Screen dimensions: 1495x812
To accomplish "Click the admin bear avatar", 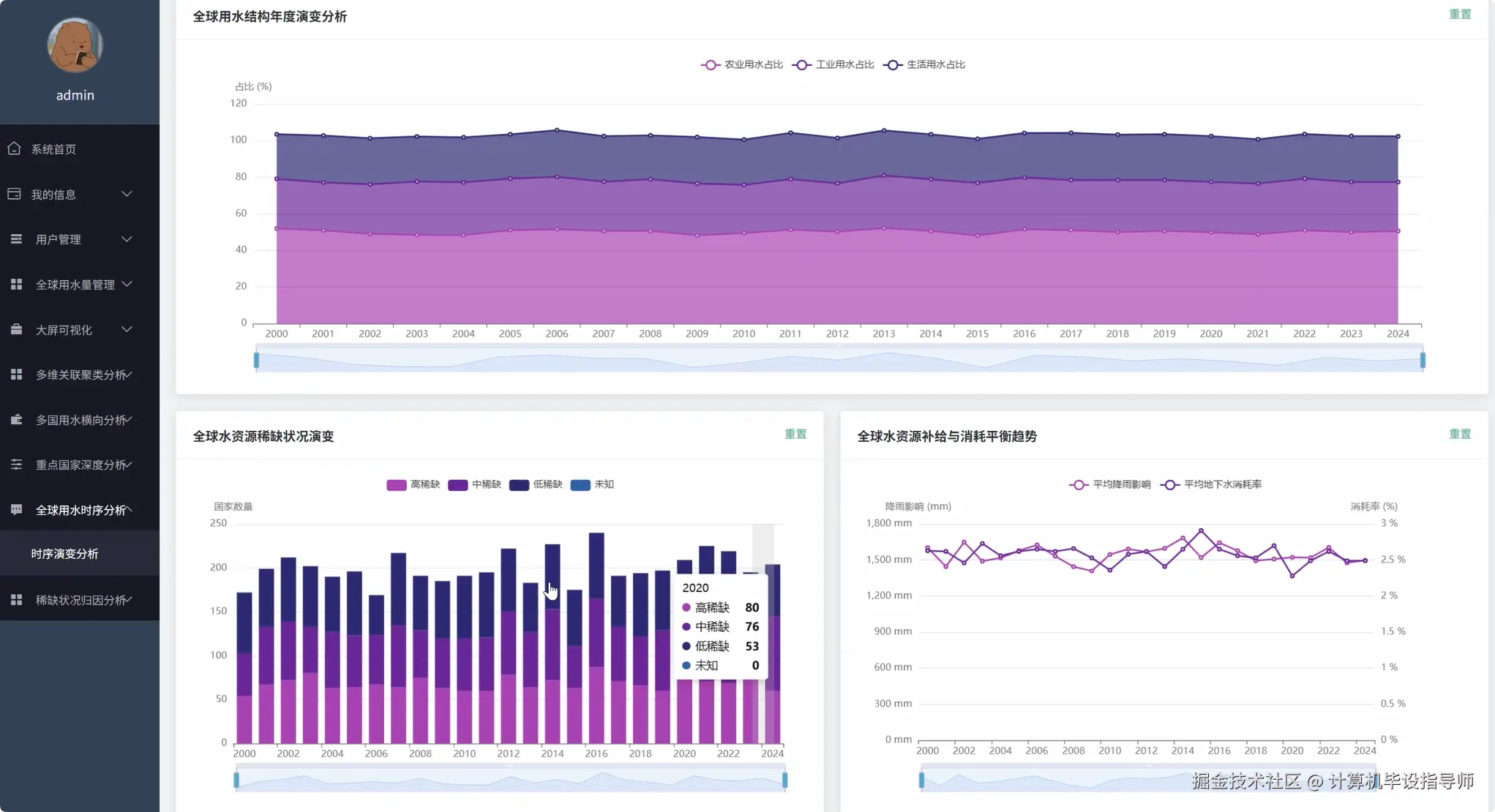I will coord(75,45).
